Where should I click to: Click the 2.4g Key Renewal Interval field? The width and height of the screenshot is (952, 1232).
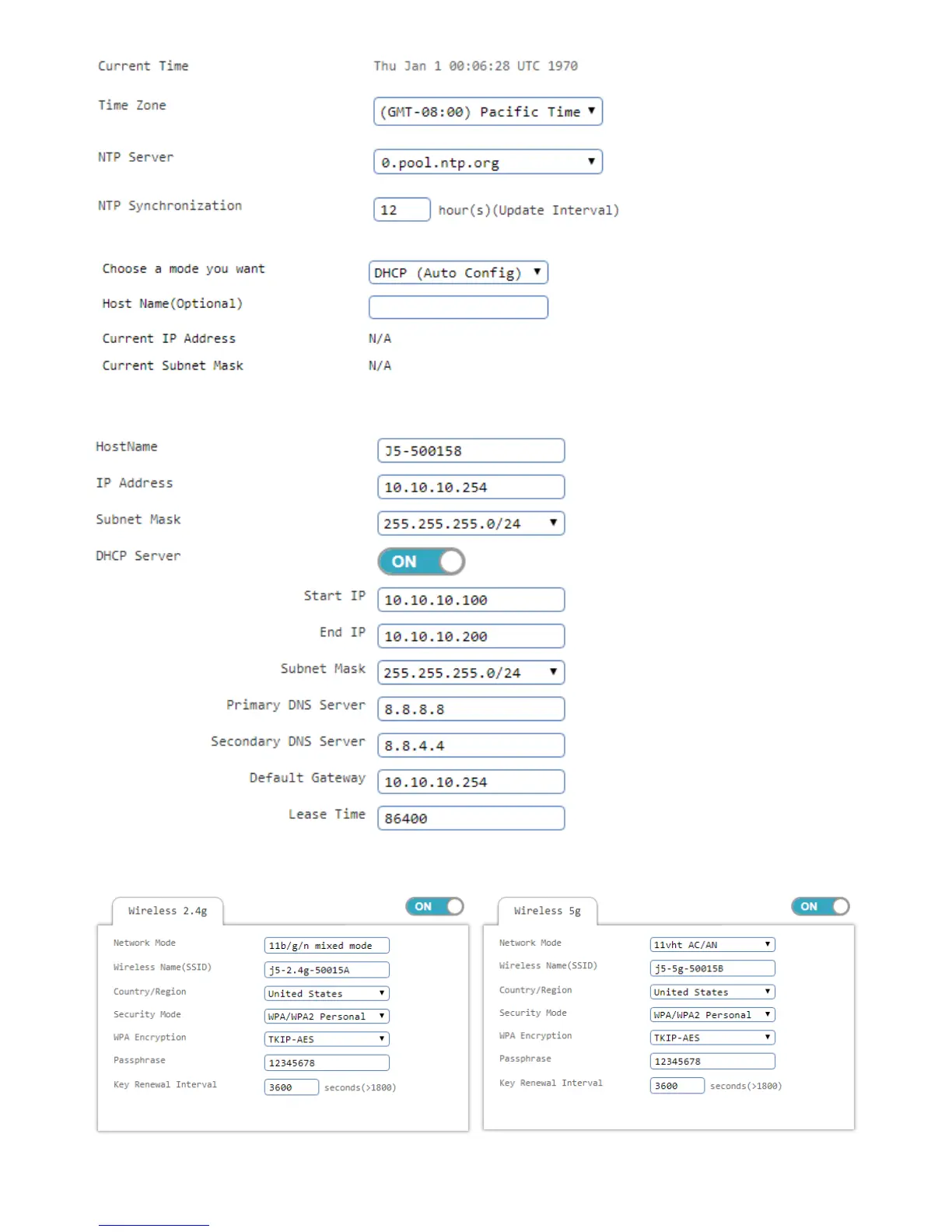(292, 1087)
